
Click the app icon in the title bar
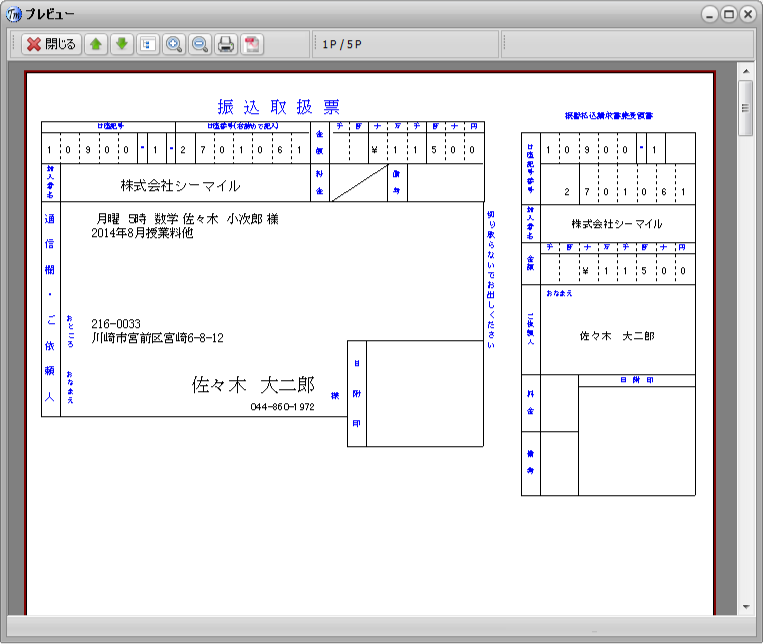(x=14, y=14)
